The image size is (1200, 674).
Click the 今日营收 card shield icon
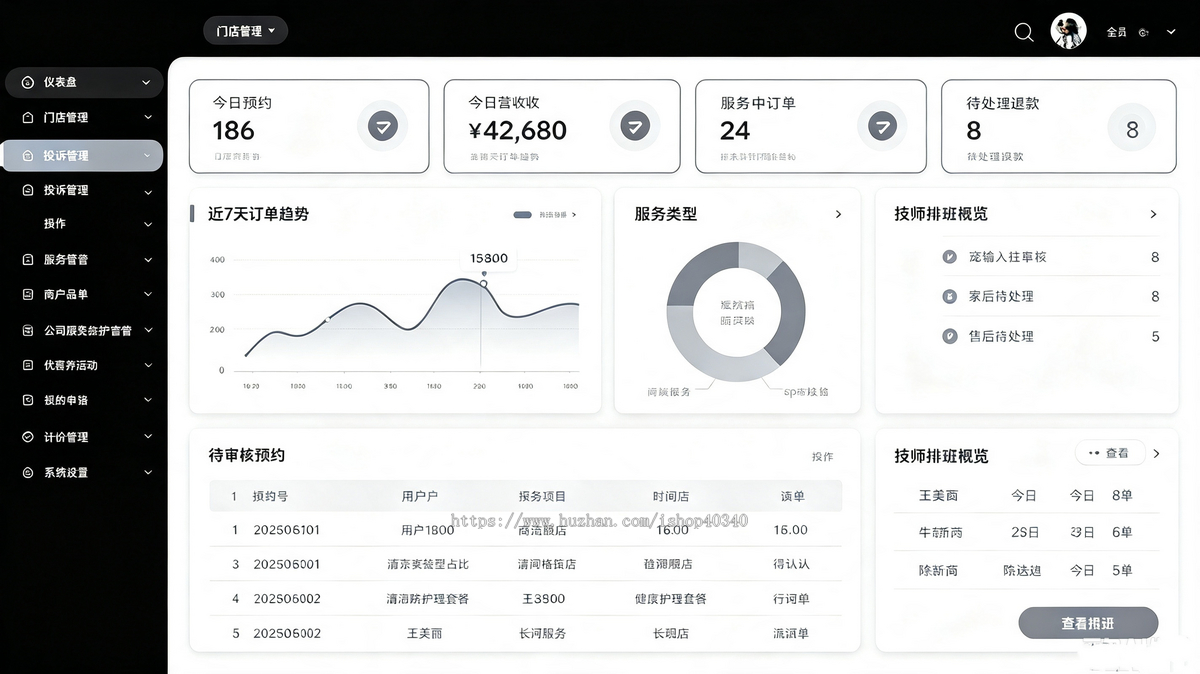pos(634,126)
